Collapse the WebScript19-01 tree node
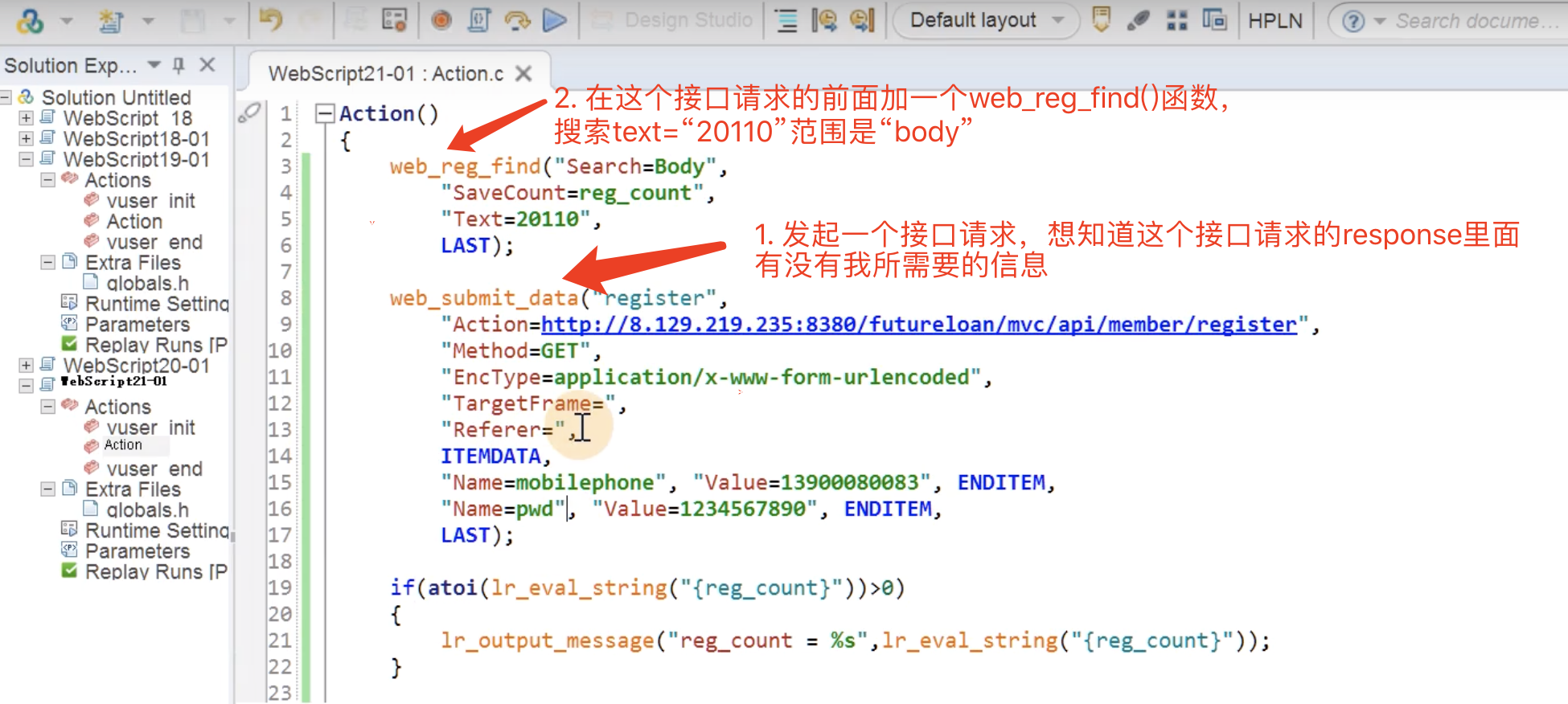The width and height of the screenshot is (1568, 704). pyautogui.click(x=26, y=159)
